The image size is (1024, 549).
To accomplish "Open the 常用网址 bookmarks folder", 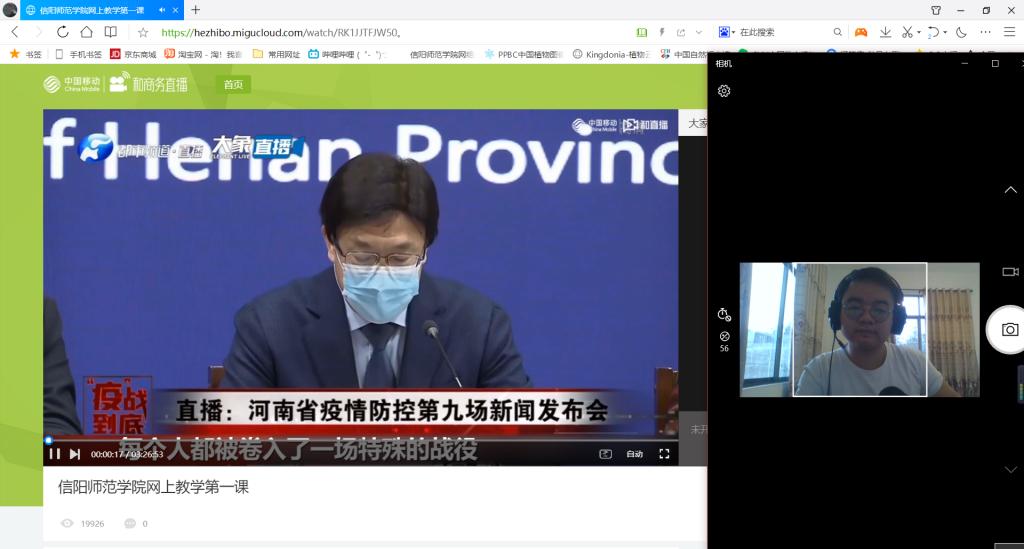I will (x=276, y=54).
